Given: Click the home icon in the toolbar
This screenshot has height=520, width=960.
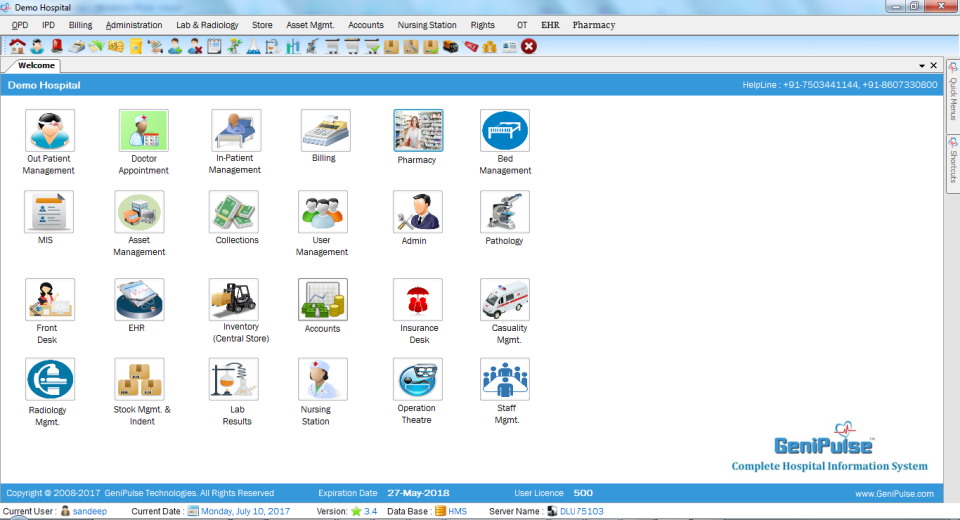Looking at the screenshot, I should coord(17,46).
